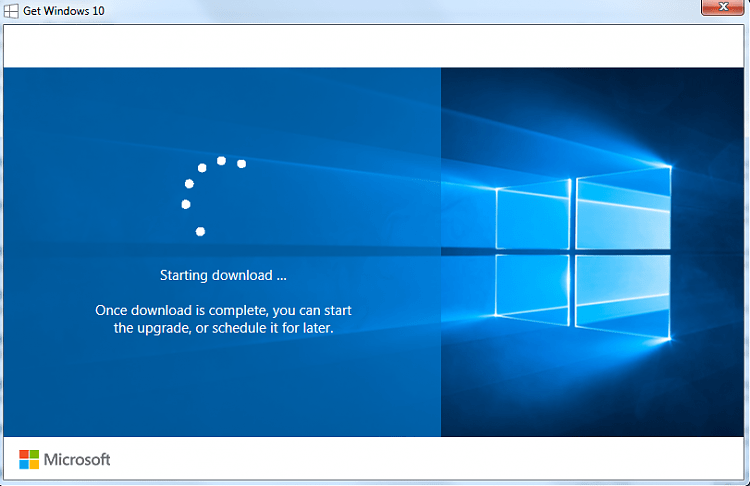
Task: Click 'Once download is complete' message text
Action: pos(223,319)
